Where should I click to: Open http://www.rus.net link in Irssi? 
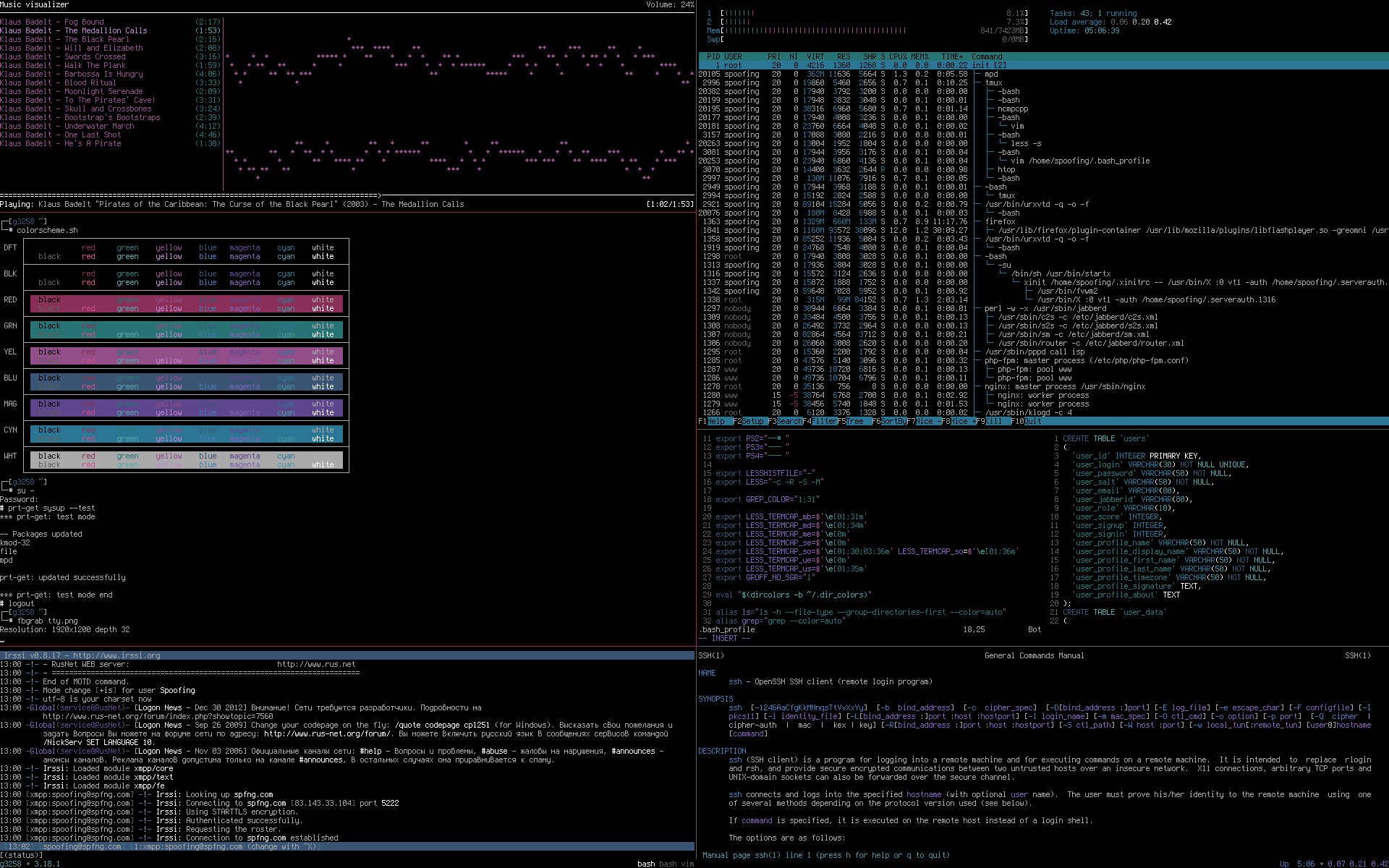[x=316, y=664]
